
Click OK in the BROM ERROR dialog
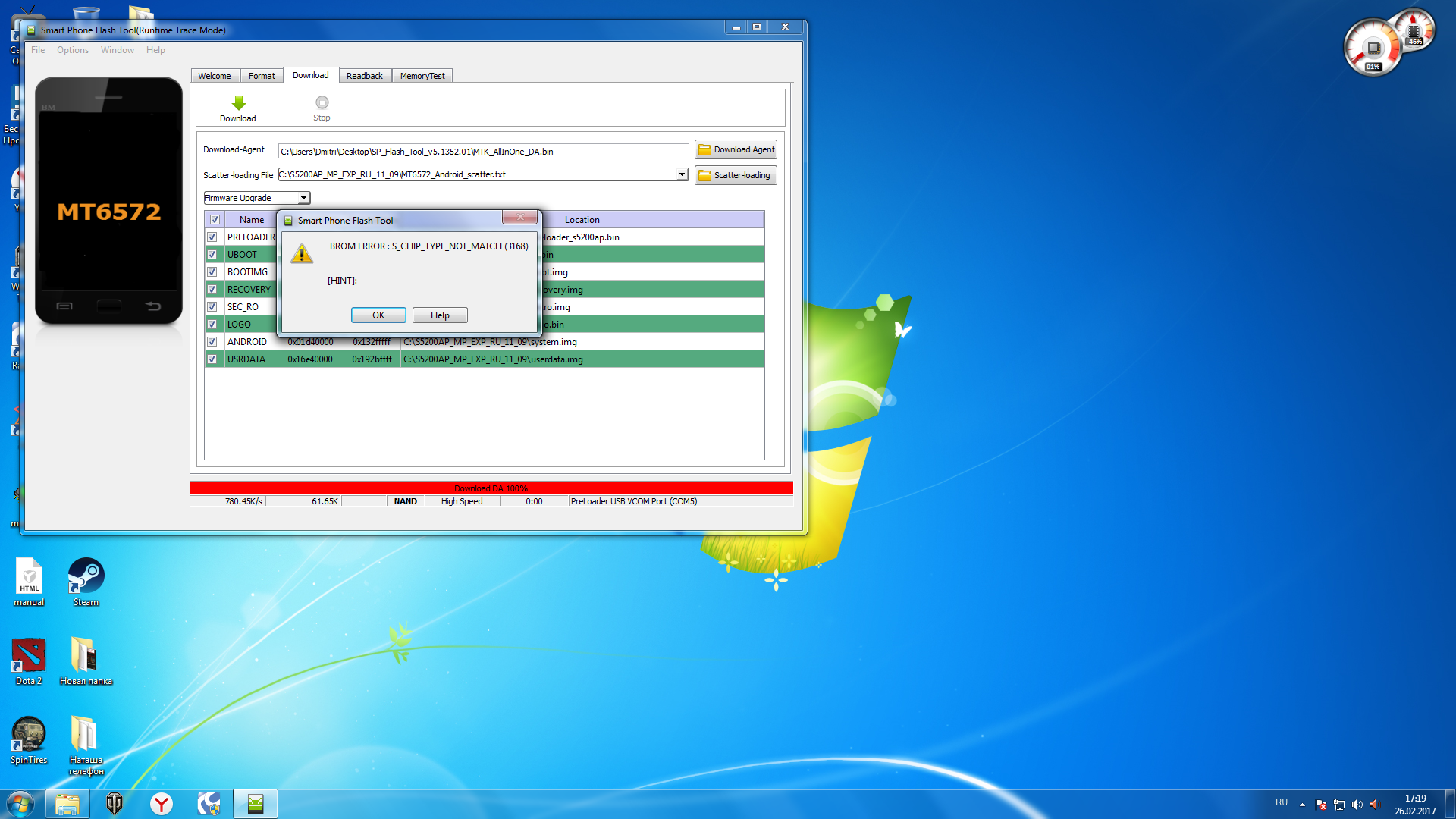[378, 315]
